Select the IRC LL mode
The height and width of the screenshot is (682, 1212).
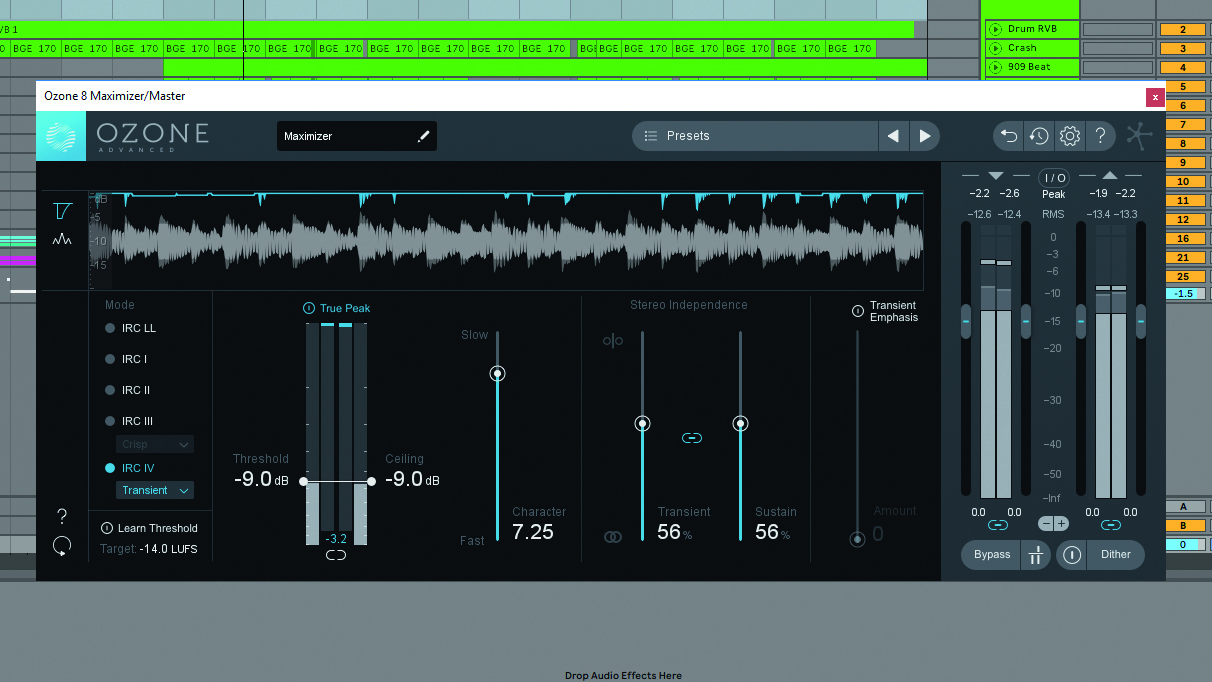coord(131,328)
